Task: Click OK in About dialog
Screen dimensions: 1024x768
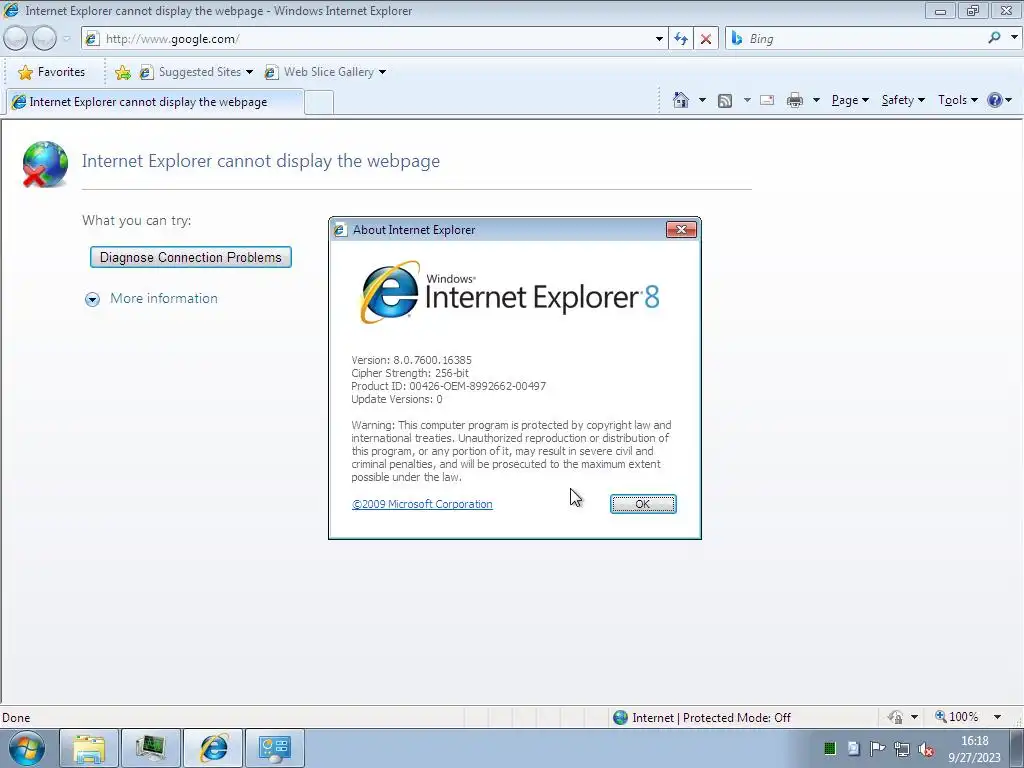Action: click(643, 504)
